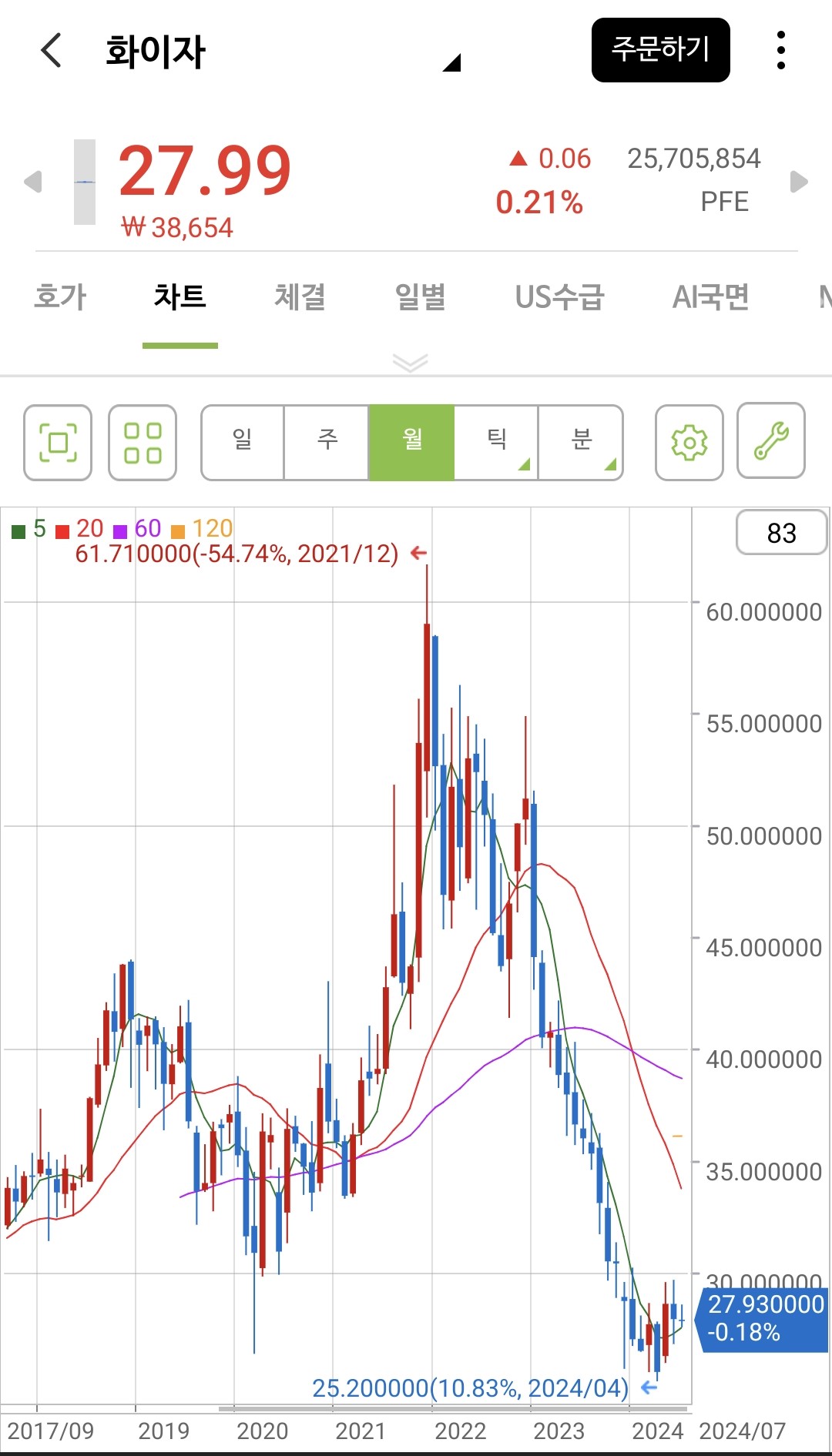Show previous stock with left arrow

32,182
